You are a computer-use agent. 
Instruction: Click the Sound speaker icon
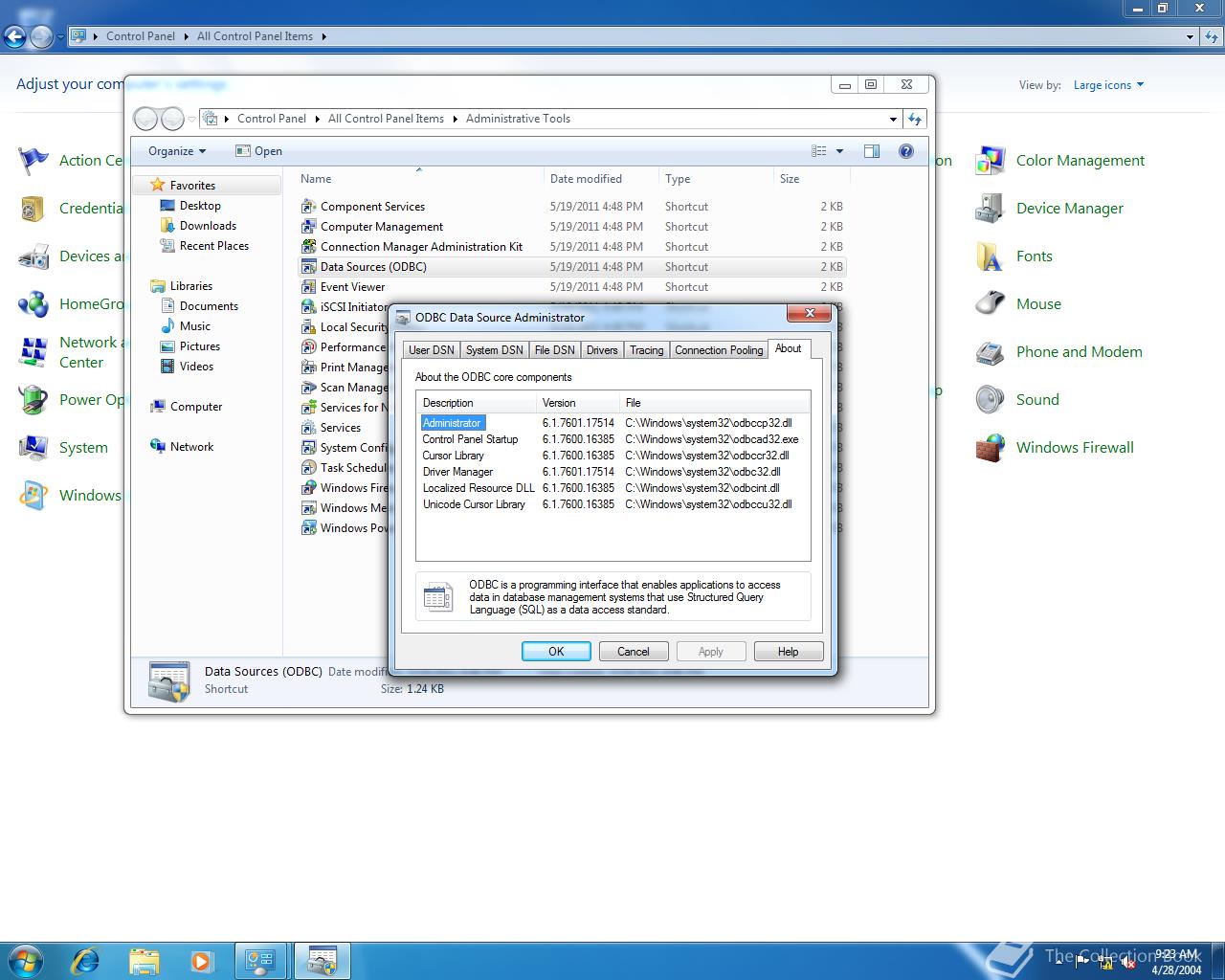coord(990,400)
